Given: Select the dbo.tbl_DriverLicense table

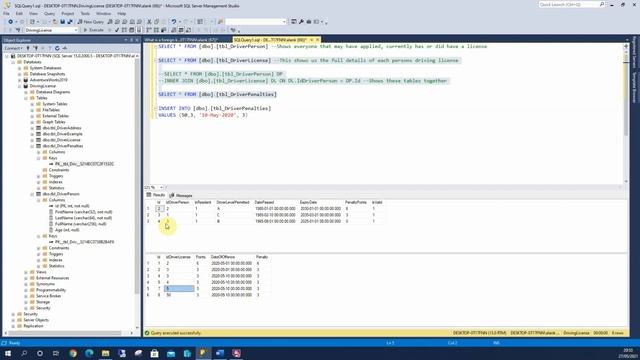Looking at the screenshot, I should [61, 140].
